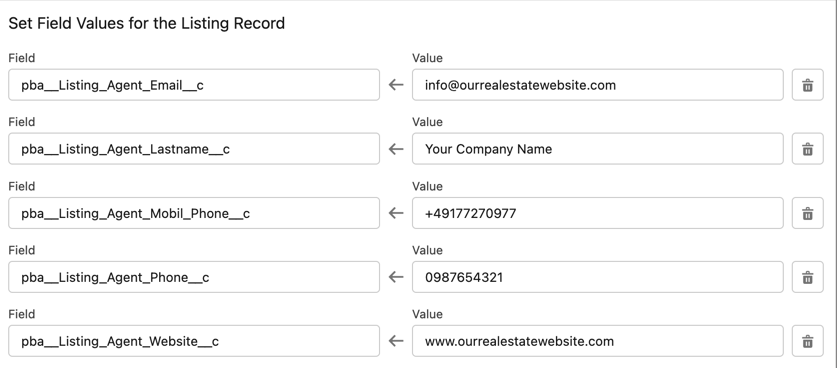Viewport: 837px width, 368px height.
Task: Open the pba__Listing_Agent_Email__c field picker
Action: (194, 85)
